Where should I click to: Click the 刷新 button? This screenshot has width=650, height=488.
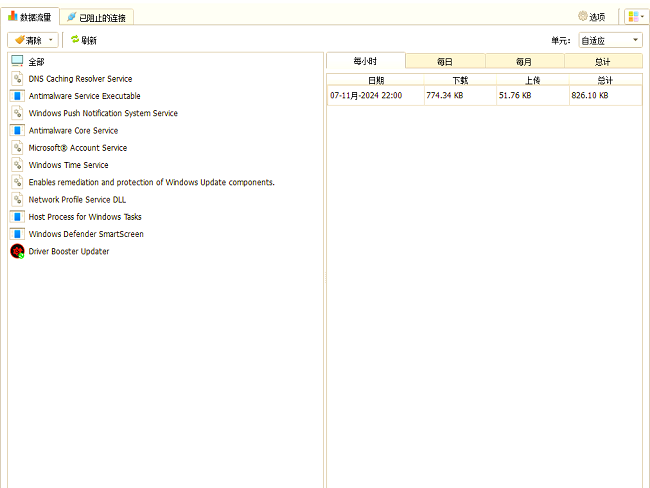point(84,40)
